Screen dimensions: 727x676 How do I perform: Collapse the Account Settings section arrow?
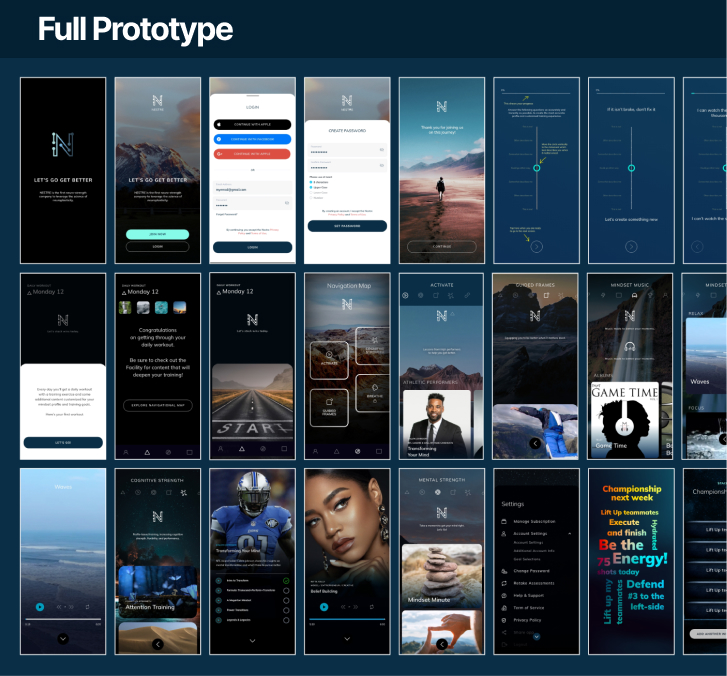569,534
